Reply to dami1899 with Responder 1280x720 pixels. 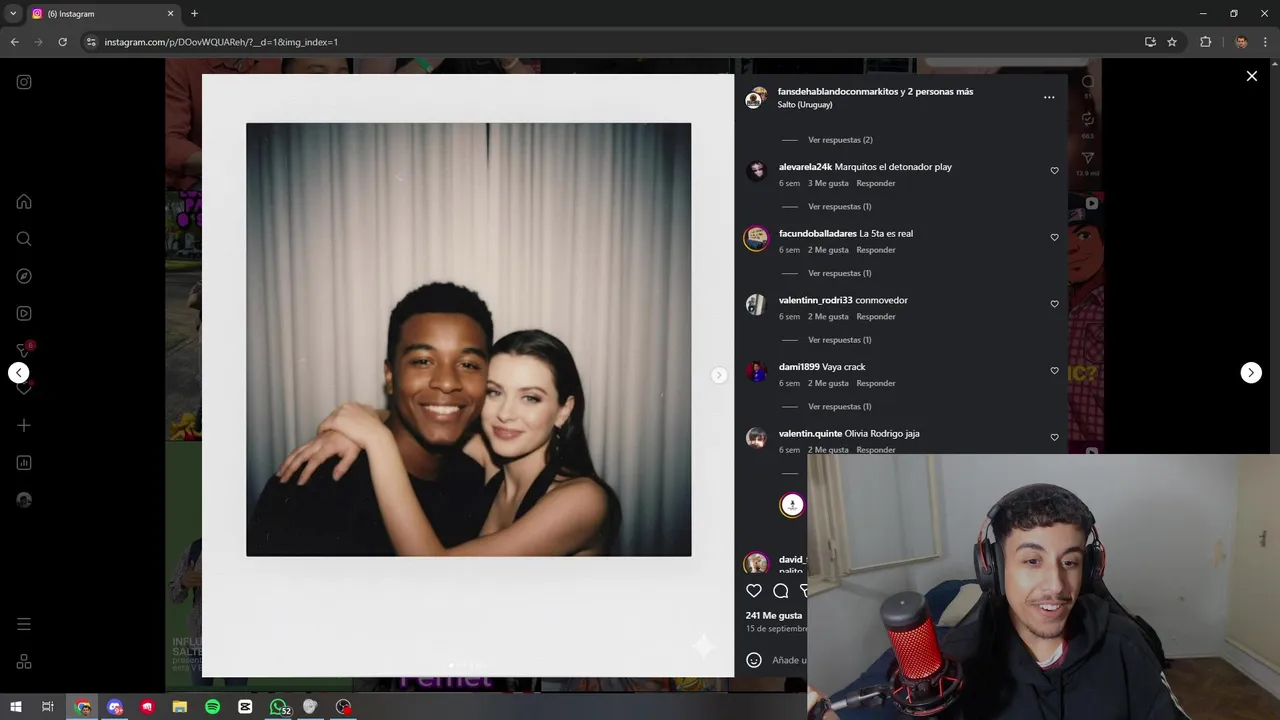tap(876, 384)
